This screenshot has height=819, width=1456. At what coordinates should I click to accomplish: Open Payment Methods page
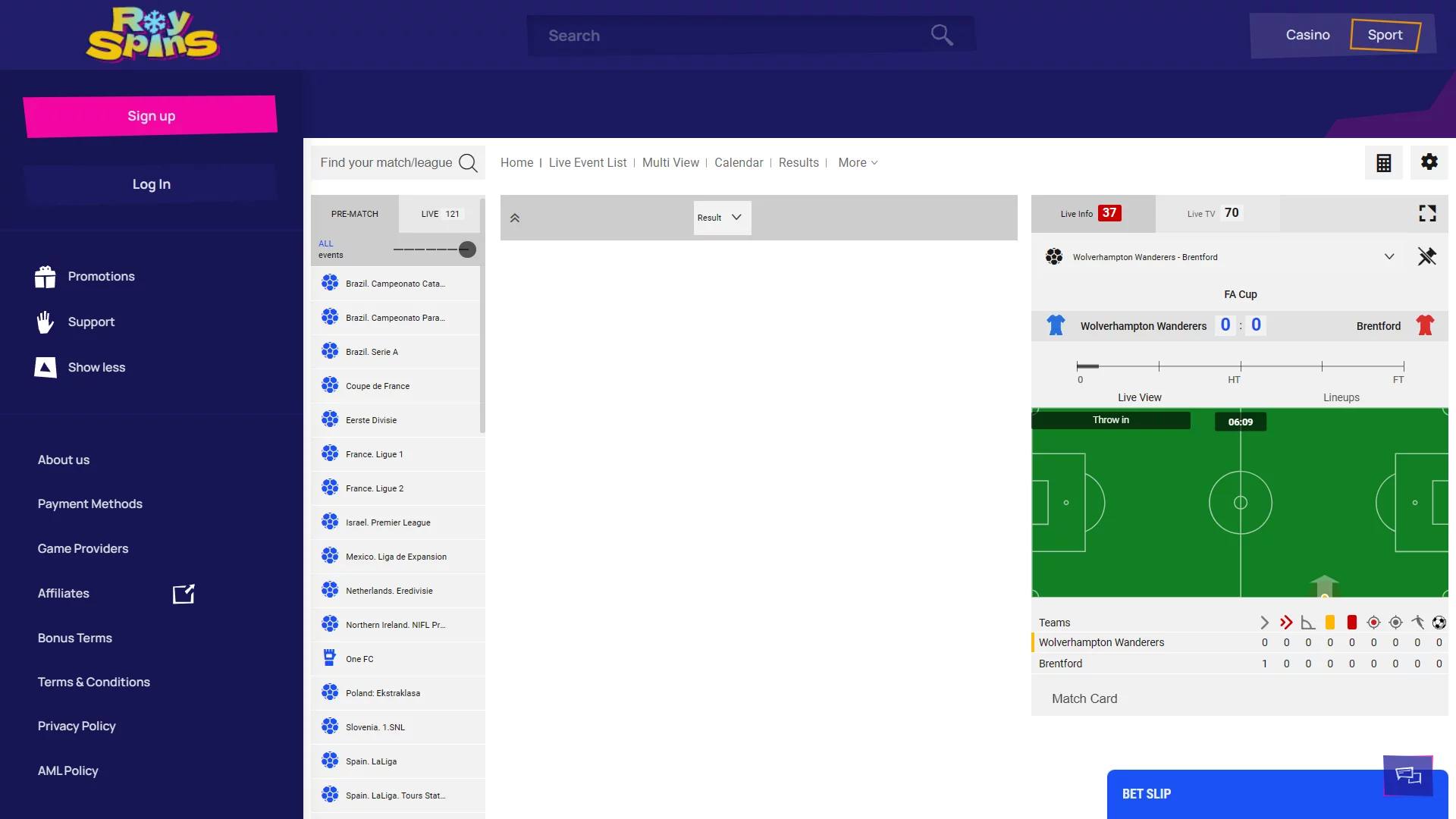pos(90,504)
